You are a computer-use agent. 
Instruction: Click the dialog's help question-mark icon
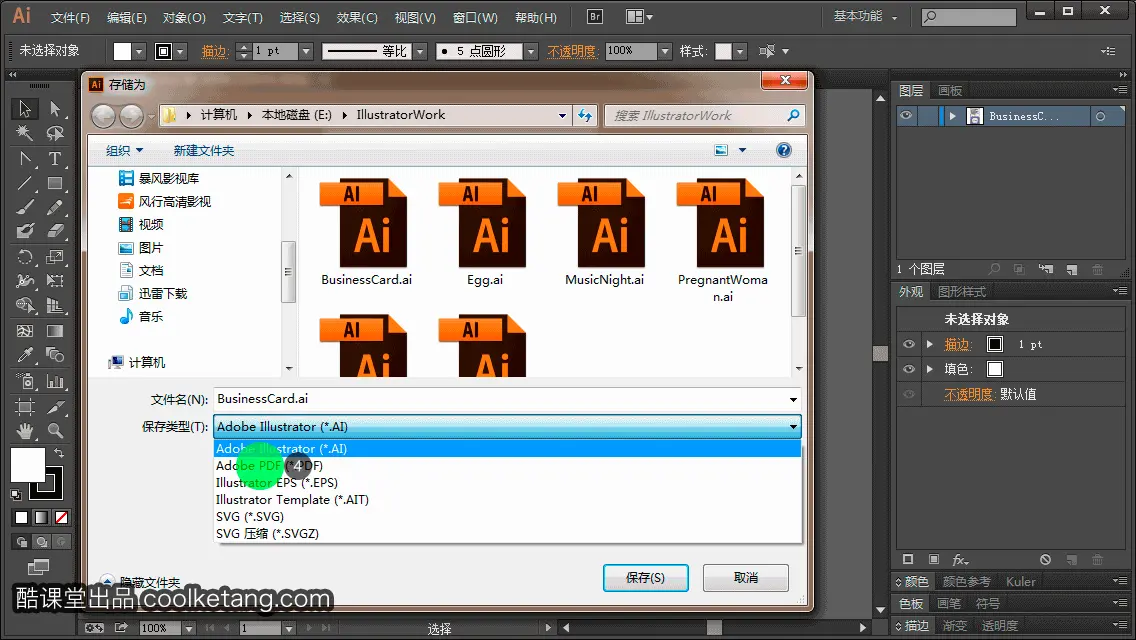(783, 150)
